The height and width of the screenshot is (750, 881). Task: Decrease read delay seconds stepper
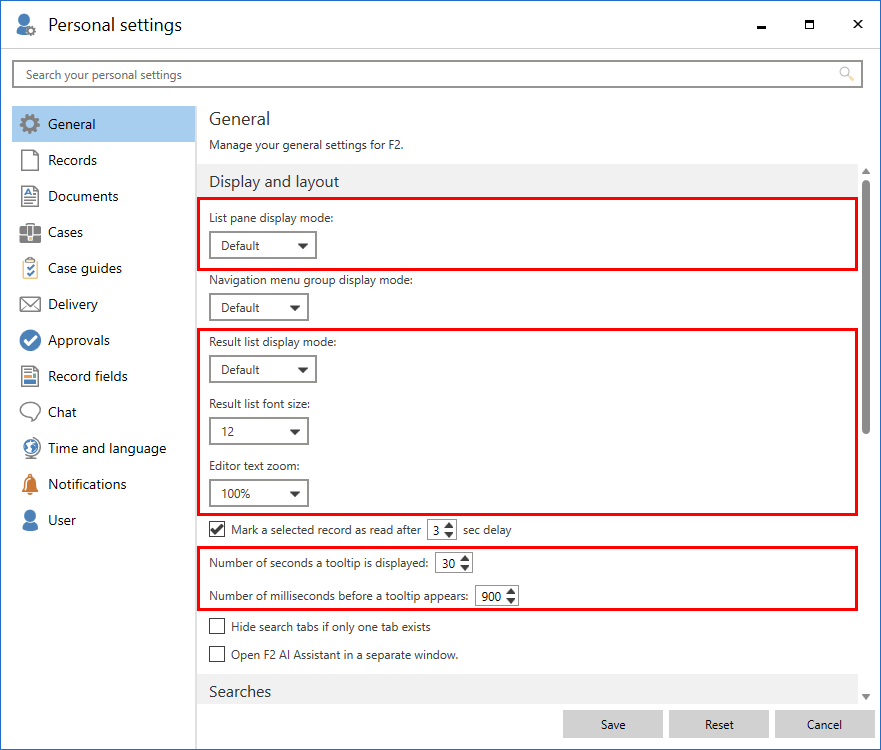point(449,534)
